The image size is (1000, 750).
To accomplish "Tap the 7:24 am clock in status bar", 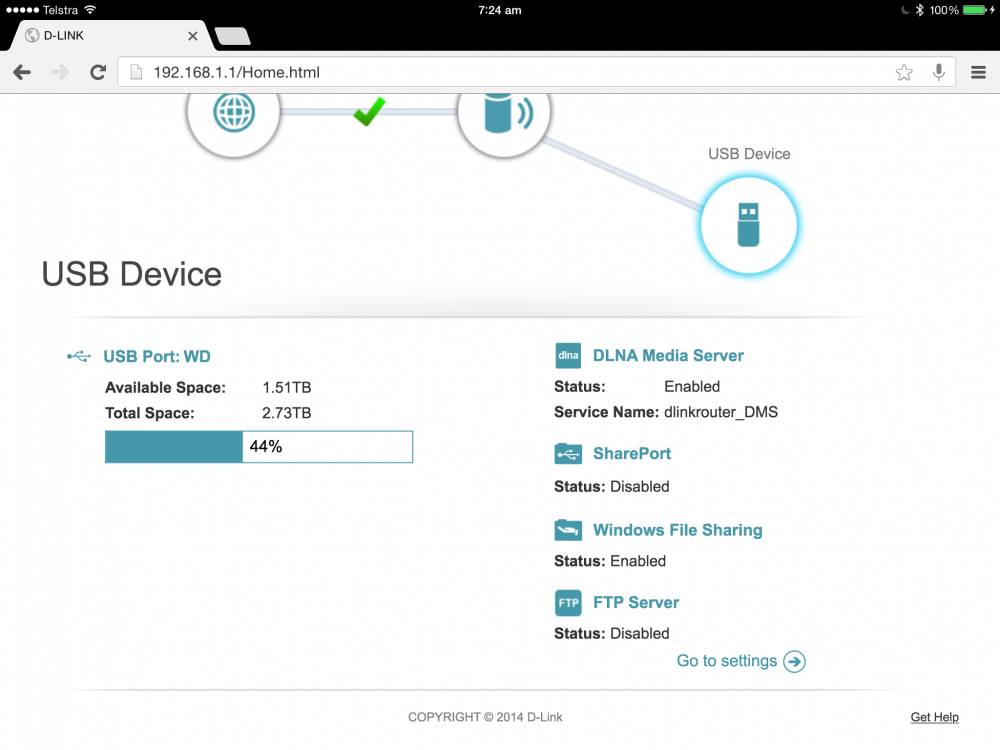I will click(x=499, y=10).
